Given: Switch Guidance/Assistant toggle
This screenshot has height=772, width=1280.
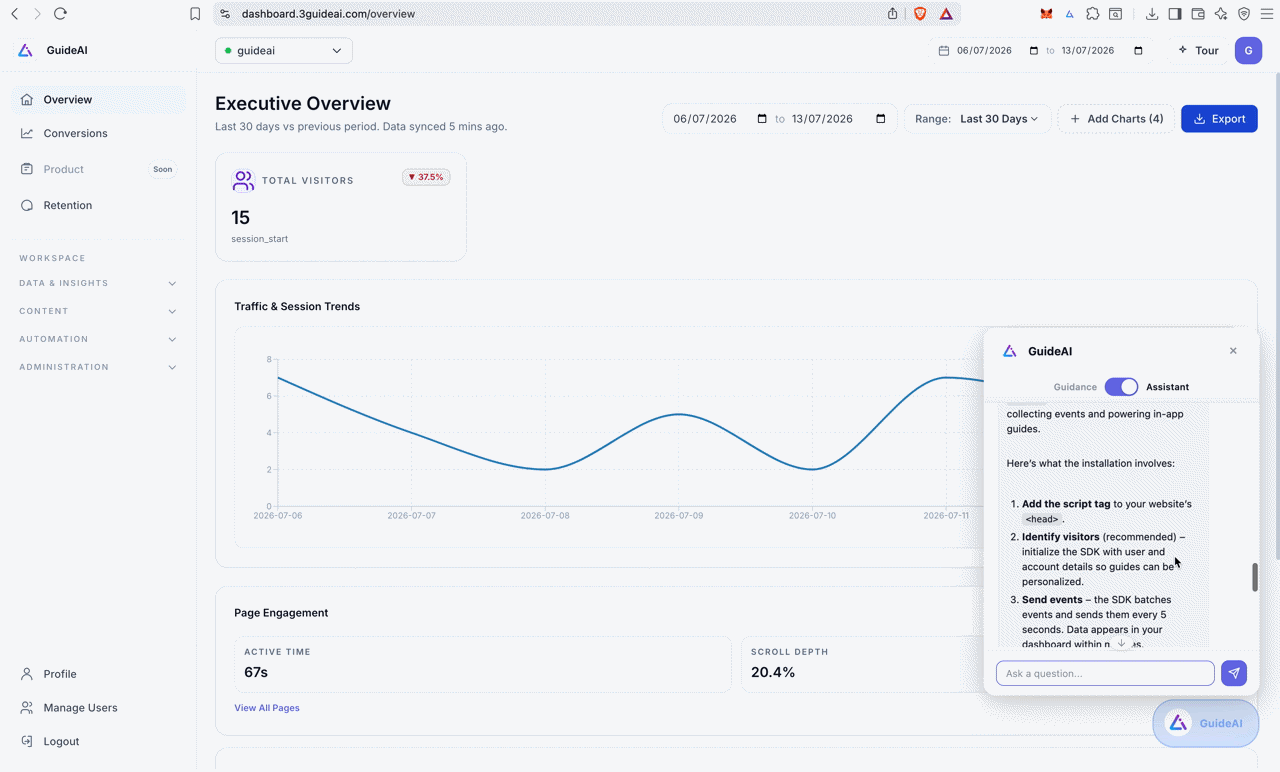Looking at the screenshot, I should tap(1121, 386).
